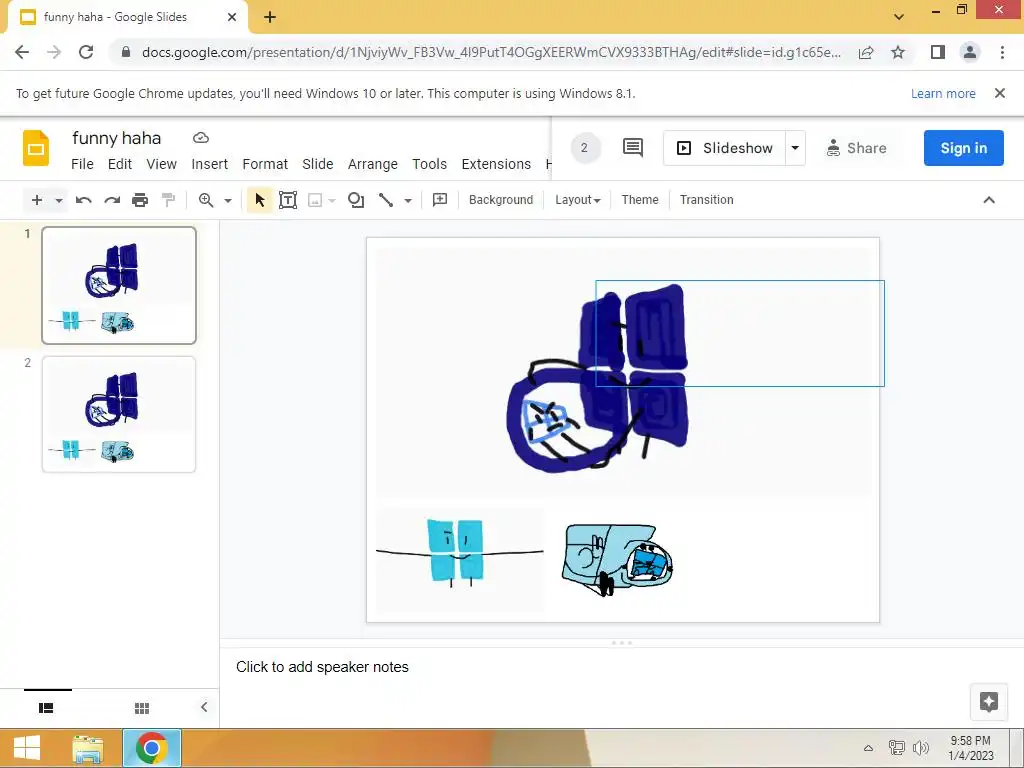Select slide 2 thumbnail
1024x768 pixels.
tap(119, 414)
